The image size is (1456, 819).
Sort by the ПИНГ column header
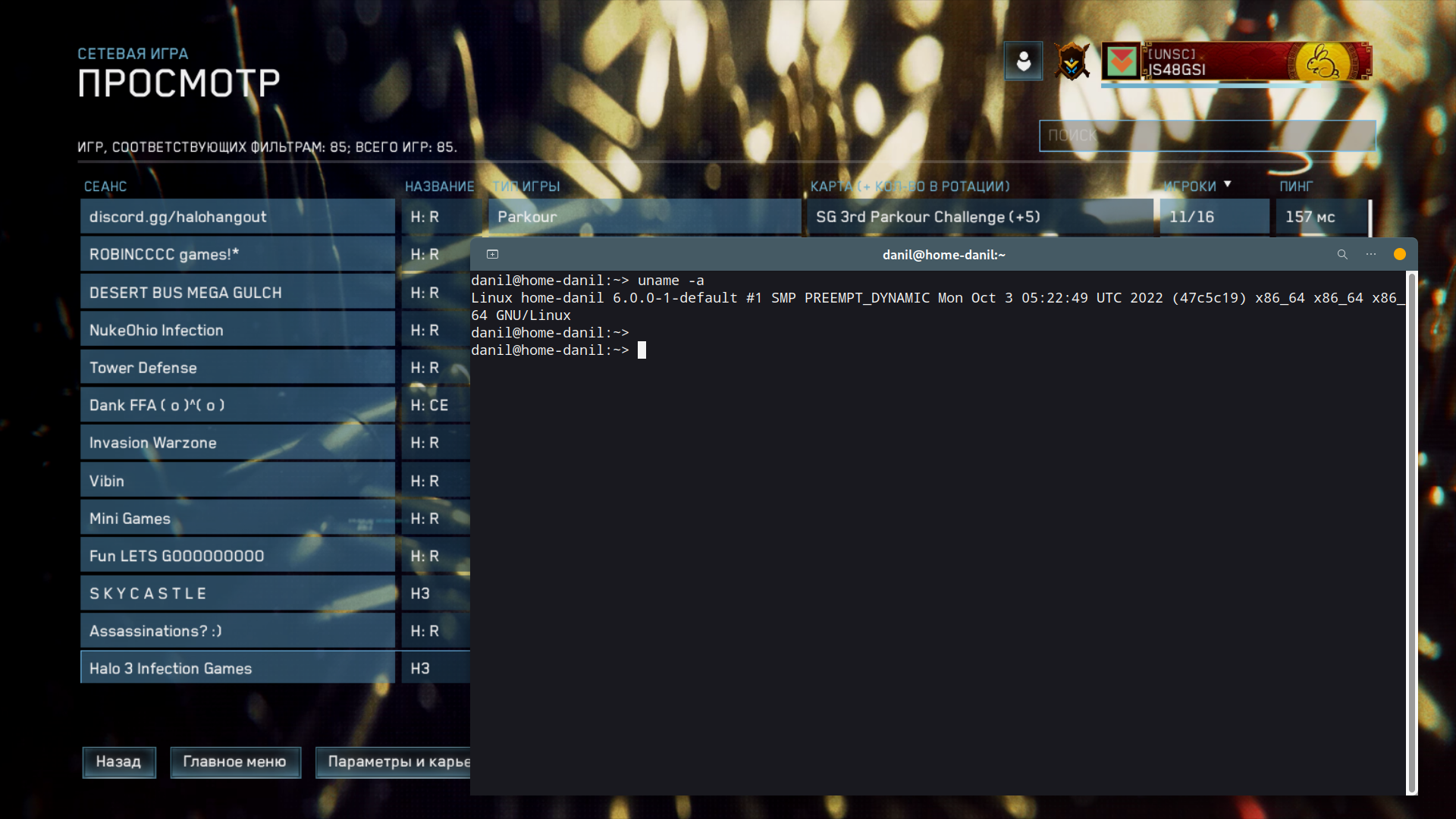(x=1296, y=187)
